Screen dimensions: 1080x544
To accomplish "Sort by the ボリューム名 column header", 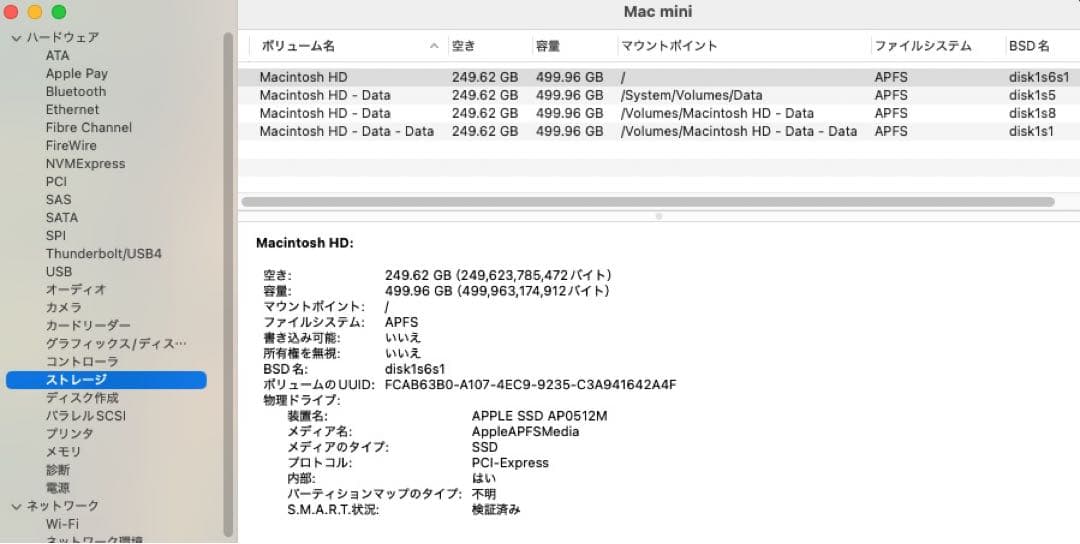I will coord(298,46).
